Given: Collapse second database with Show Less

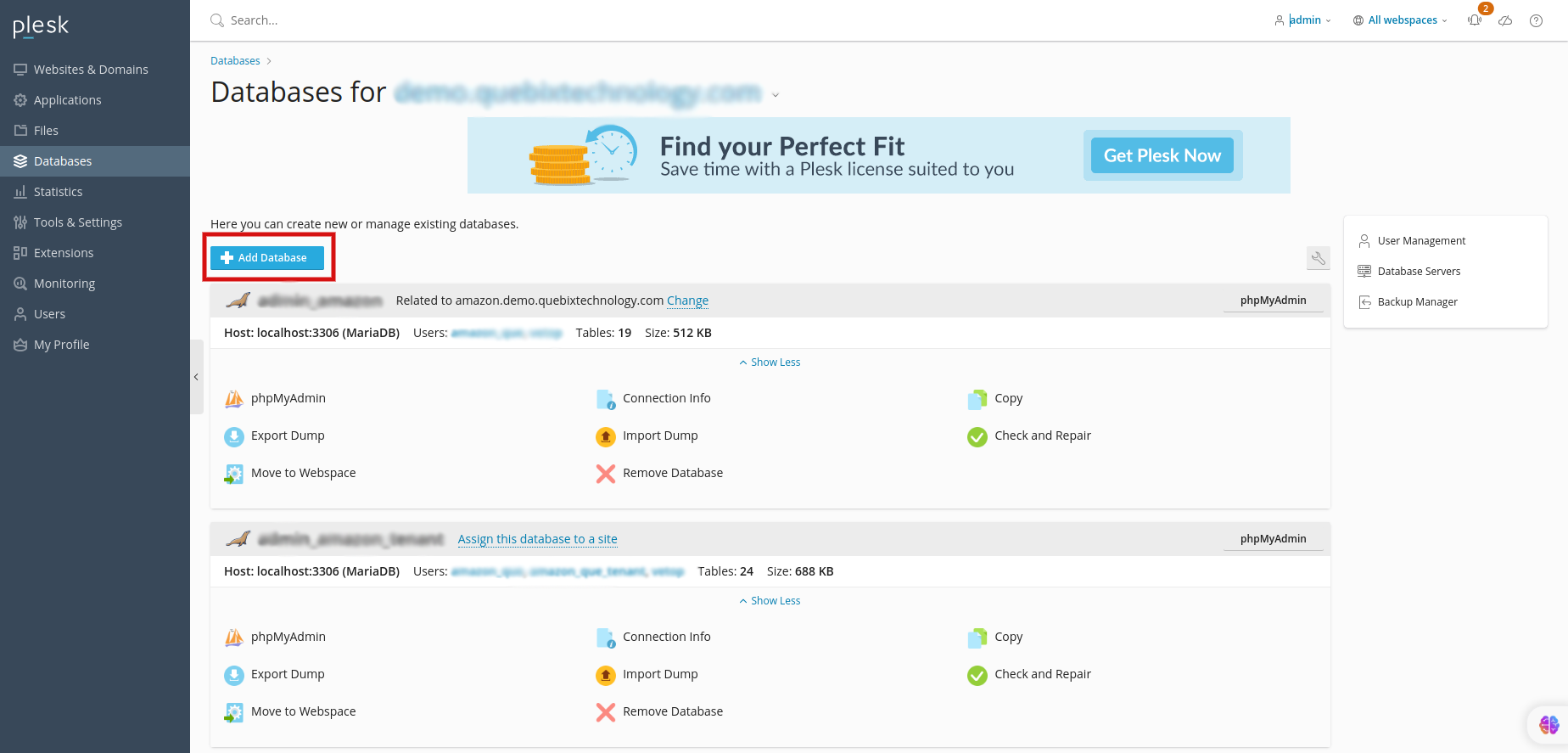Looking at the screenshot, I should pos(770,601).
